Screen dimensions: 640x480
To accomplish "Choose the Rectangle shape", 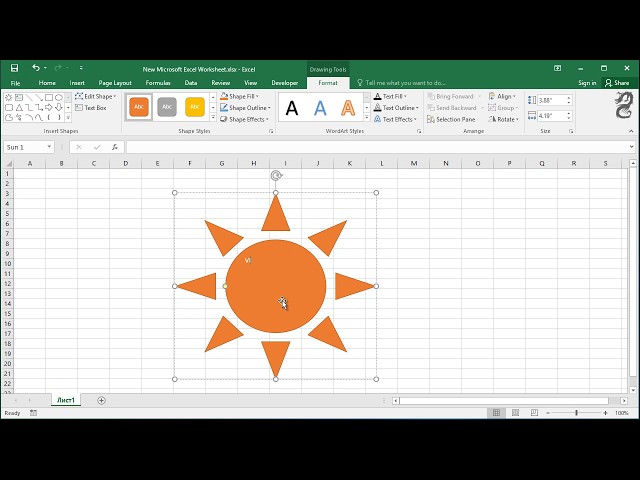I will (x=49, y=98).
